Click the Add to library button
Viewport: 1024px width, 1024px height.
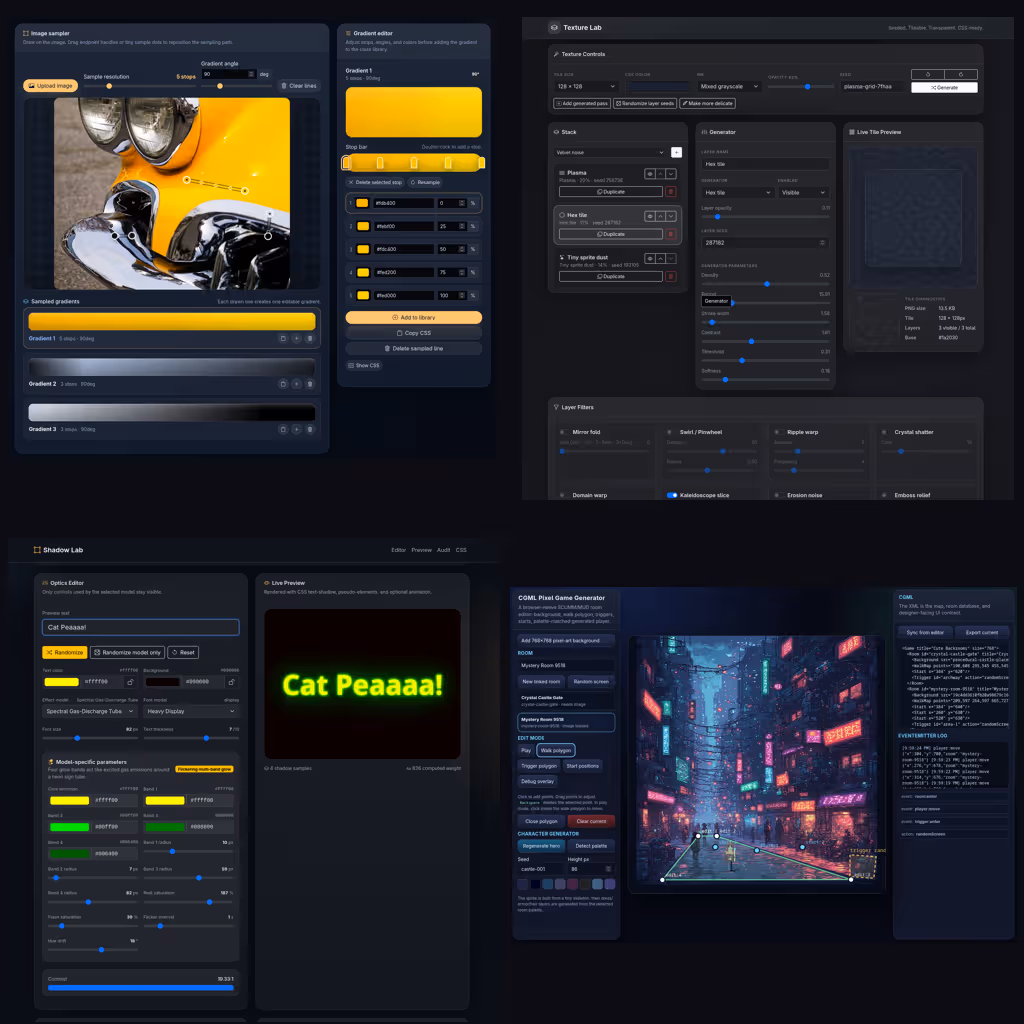(413, 317)
